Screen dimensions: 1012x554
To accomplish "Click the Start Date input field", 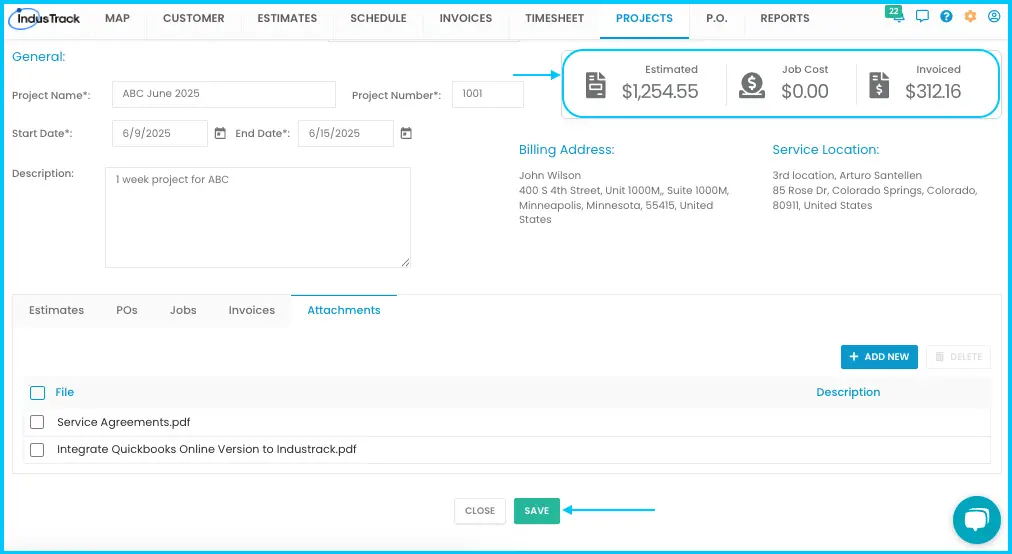I will [160, 134].
